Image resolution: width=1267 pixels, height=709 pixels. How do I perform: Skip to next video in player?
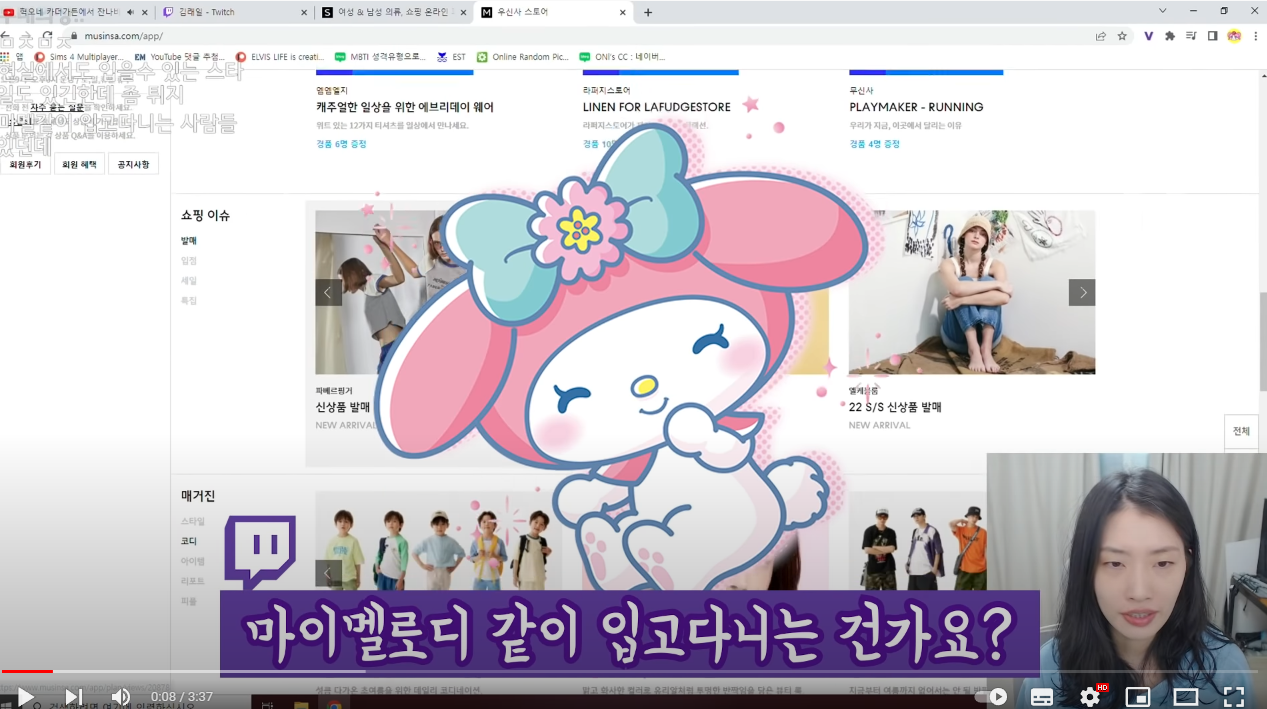(74, 696)
